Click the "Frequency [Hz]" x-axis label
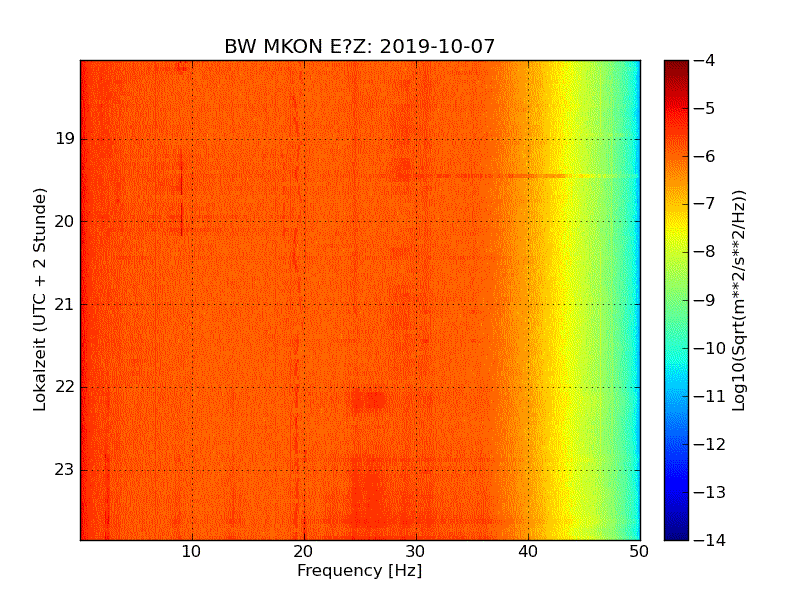The width and height of the screenshot is (800, 600). tap(360, 570)
